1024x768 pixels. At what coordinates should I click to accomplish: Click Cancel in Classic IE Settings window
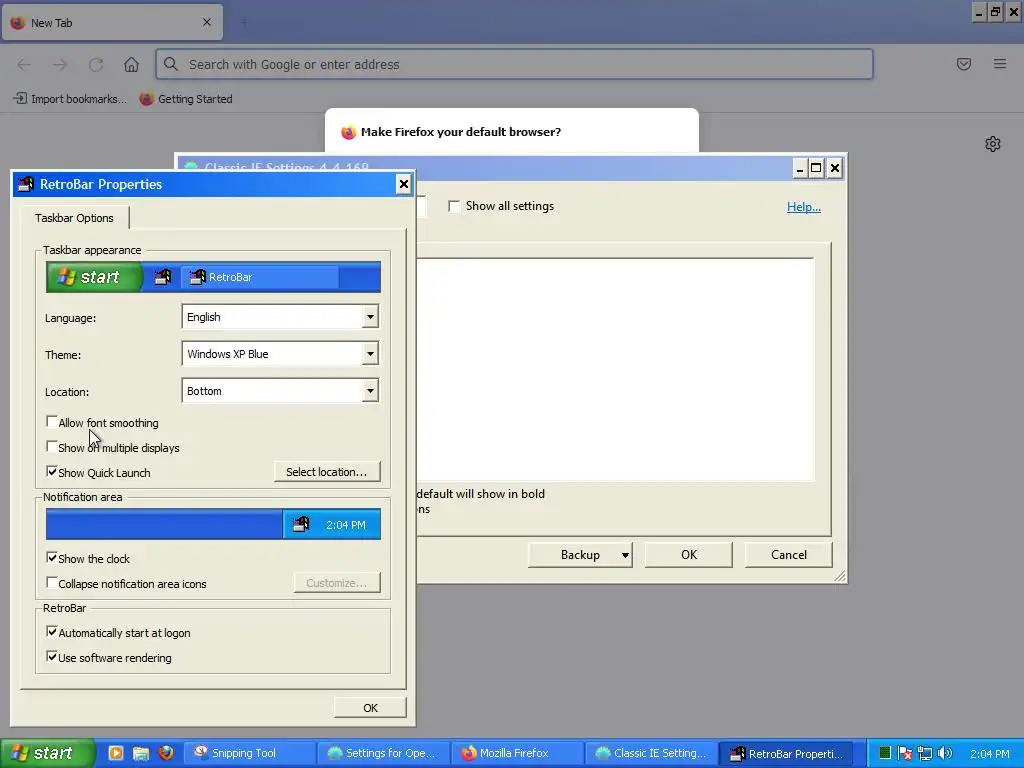789,555
